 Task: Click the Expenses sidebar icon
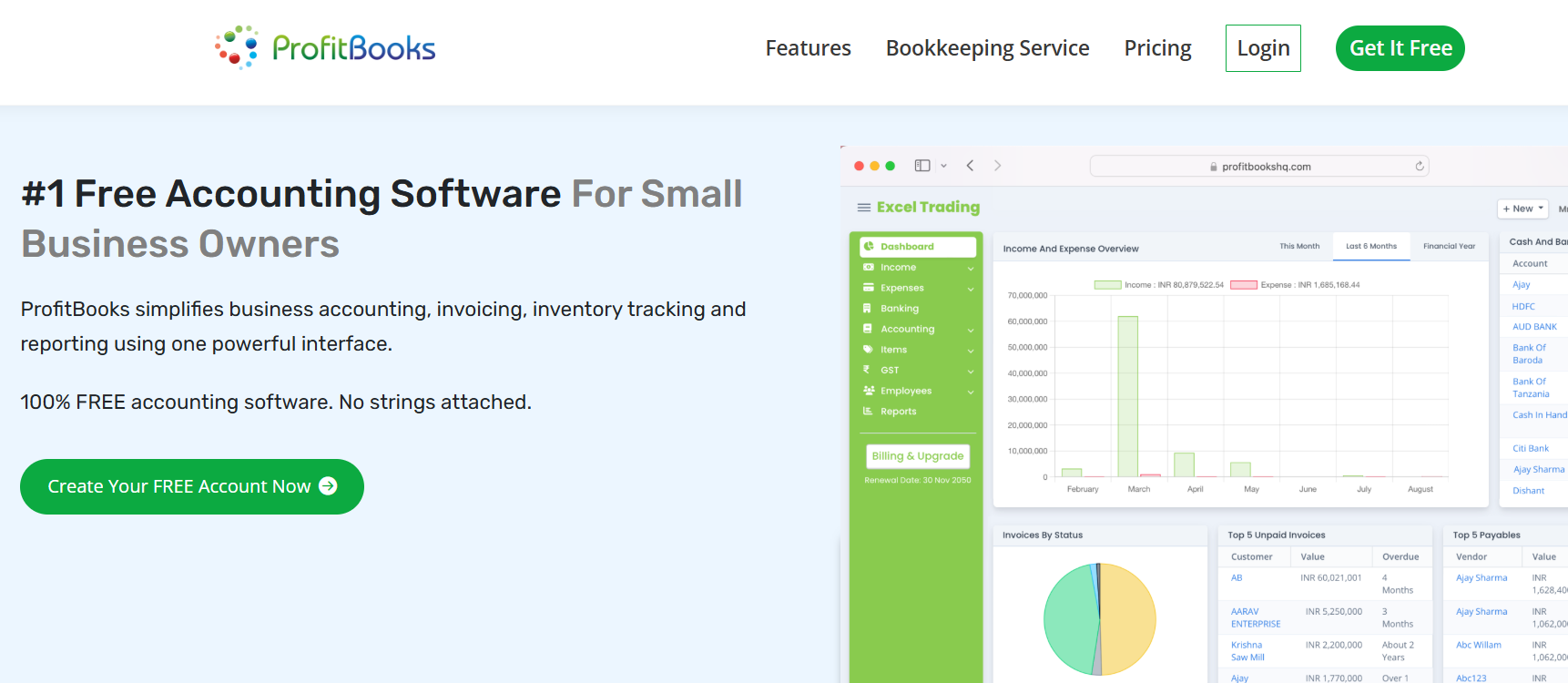coord(869,288)
